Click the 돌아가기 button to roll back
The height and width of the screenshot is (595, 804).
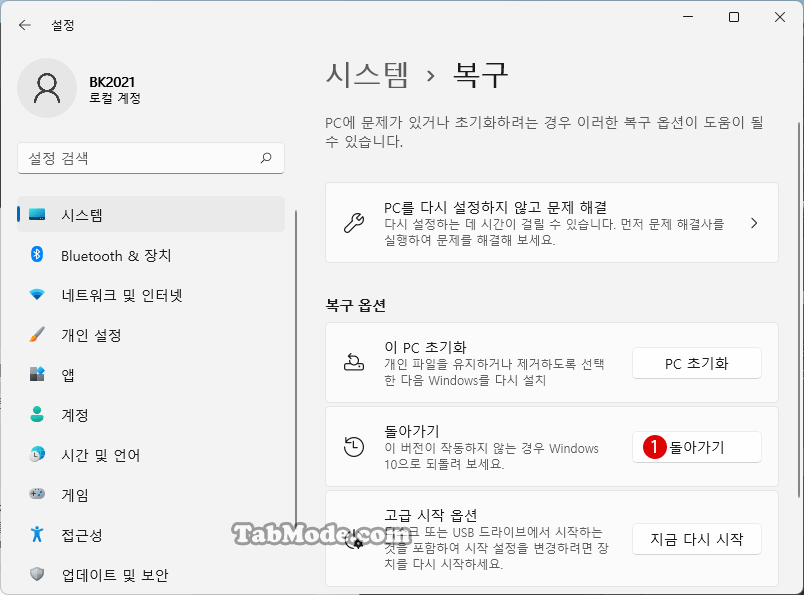coord(696,447)
